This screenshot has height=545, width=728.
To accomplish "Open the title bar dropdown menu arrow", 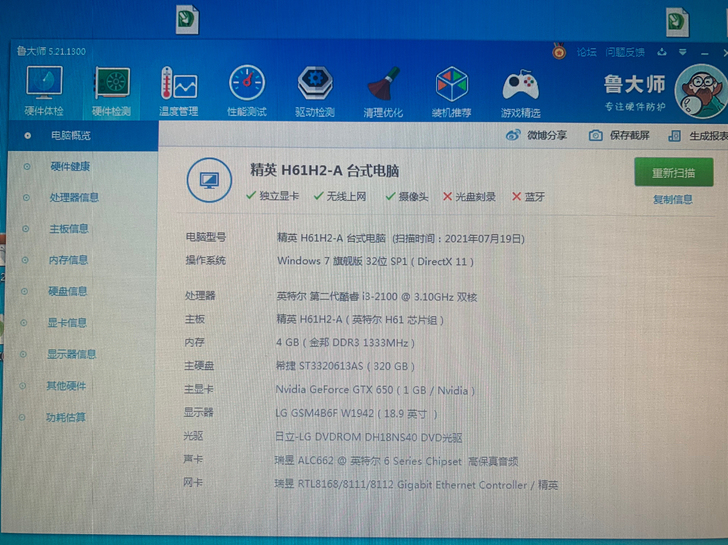I will [x=682, y=52].
